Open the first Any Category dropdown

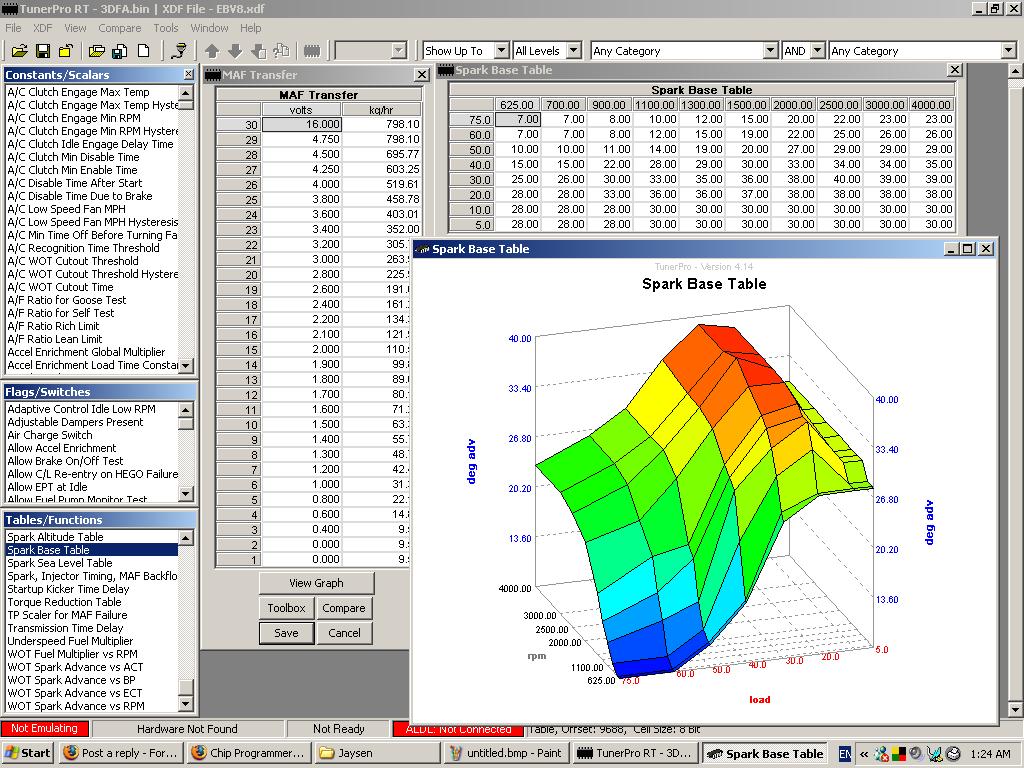pos(771,50)
